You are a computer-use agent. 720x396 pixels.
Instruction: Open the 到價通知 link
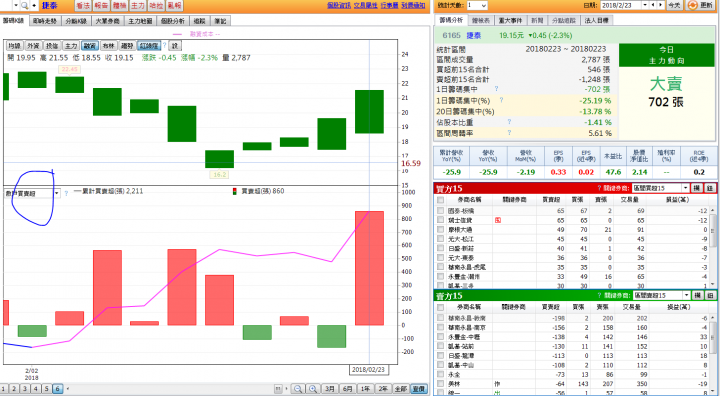413,6
